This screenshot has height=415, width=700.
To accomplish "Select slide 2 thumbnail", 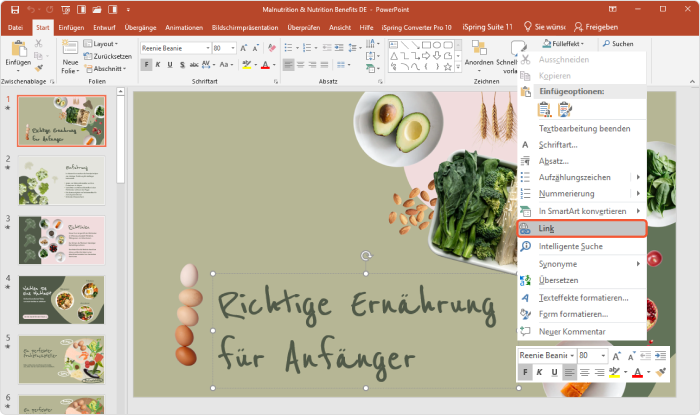I will click(62, 180).
